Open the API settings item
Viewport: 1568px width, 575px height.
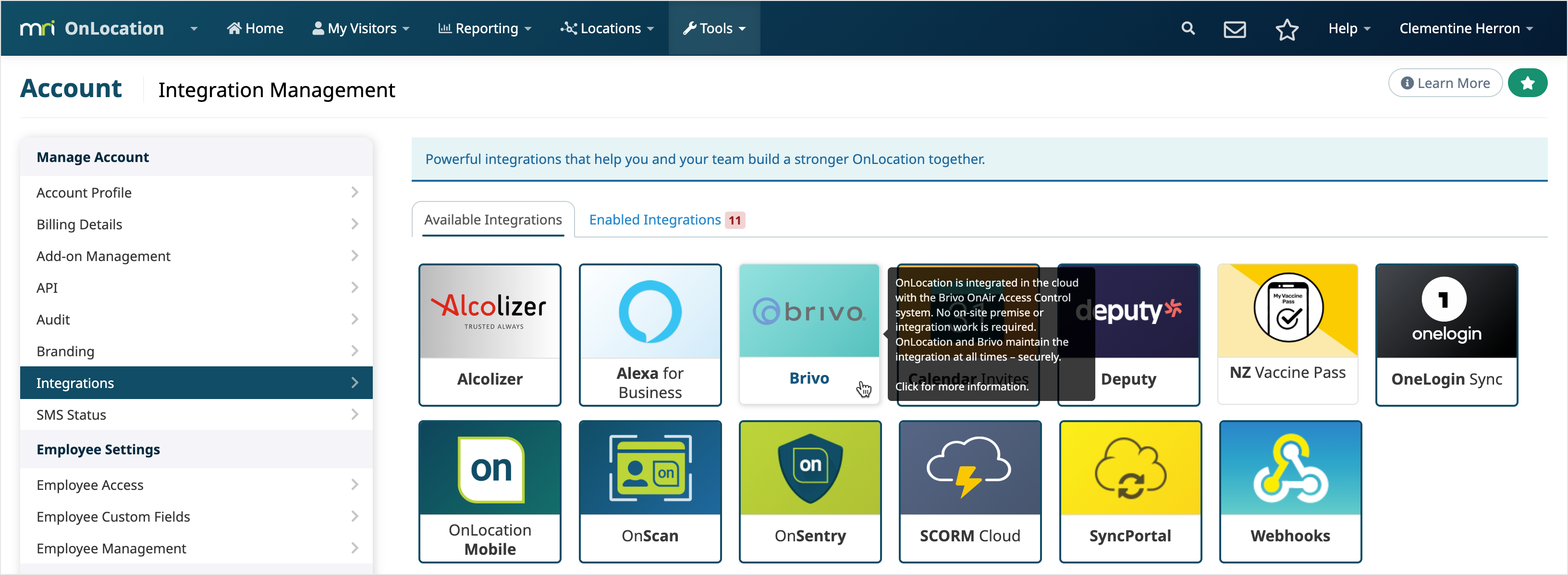pos(196,287)
